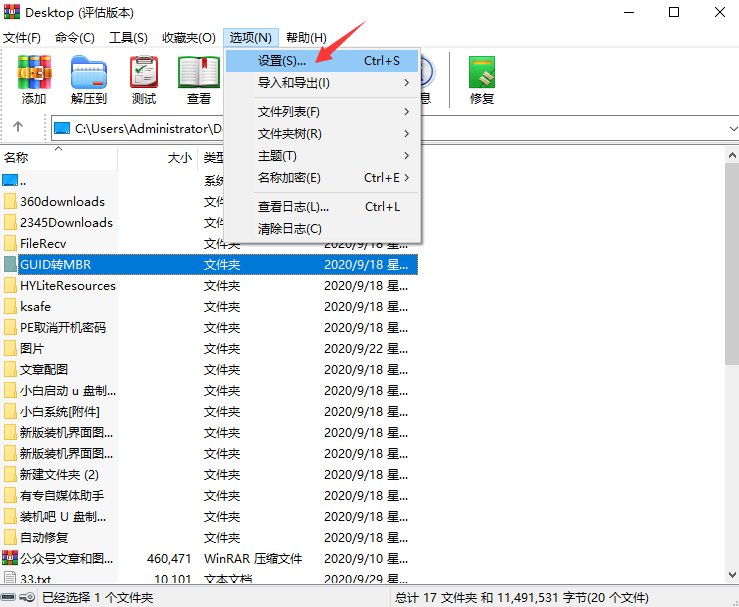Select the HYLiteResources folder row

coord(68,286)
